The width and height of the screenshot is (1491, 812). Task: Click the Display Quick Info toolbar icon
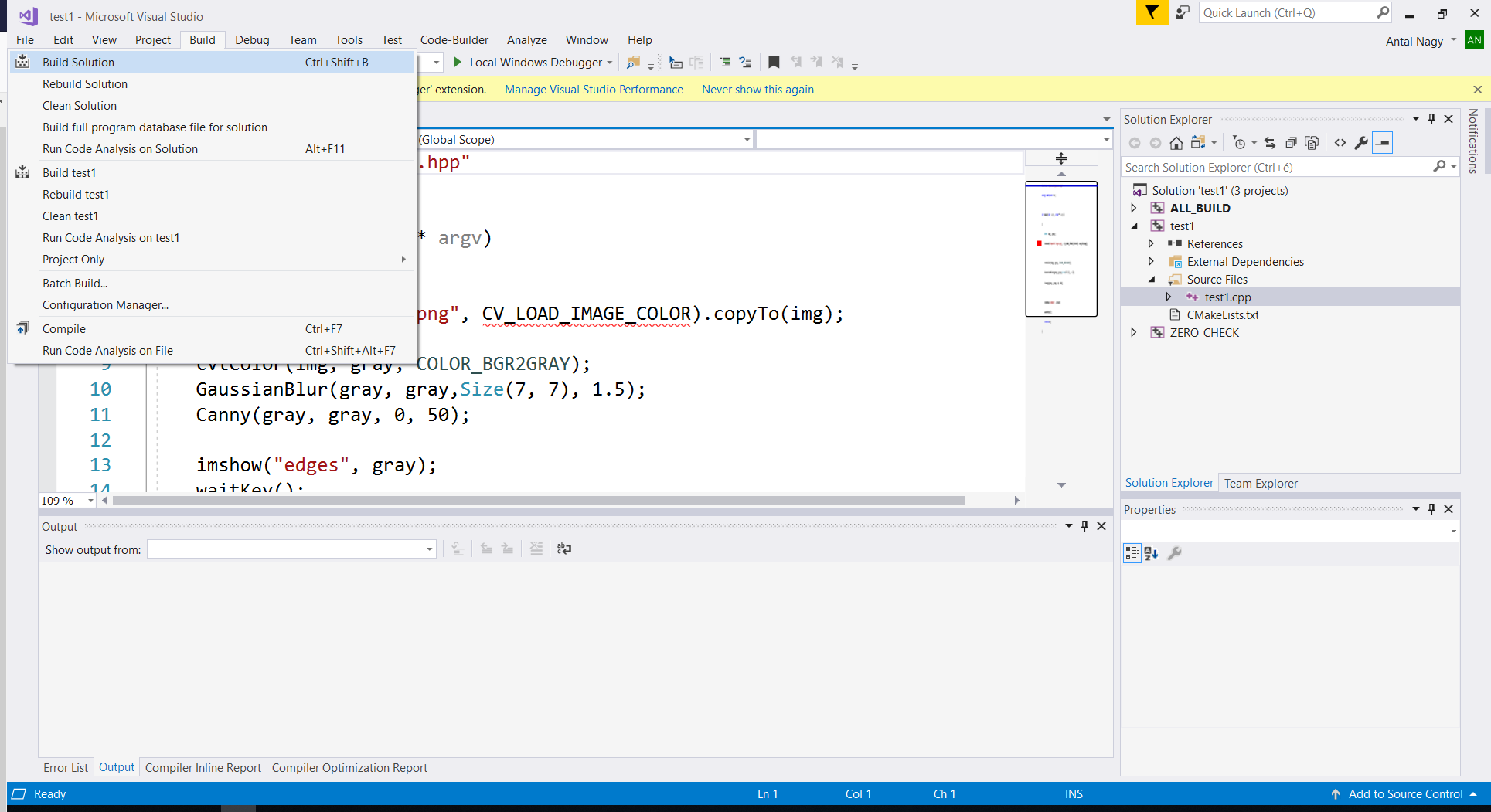676,62
